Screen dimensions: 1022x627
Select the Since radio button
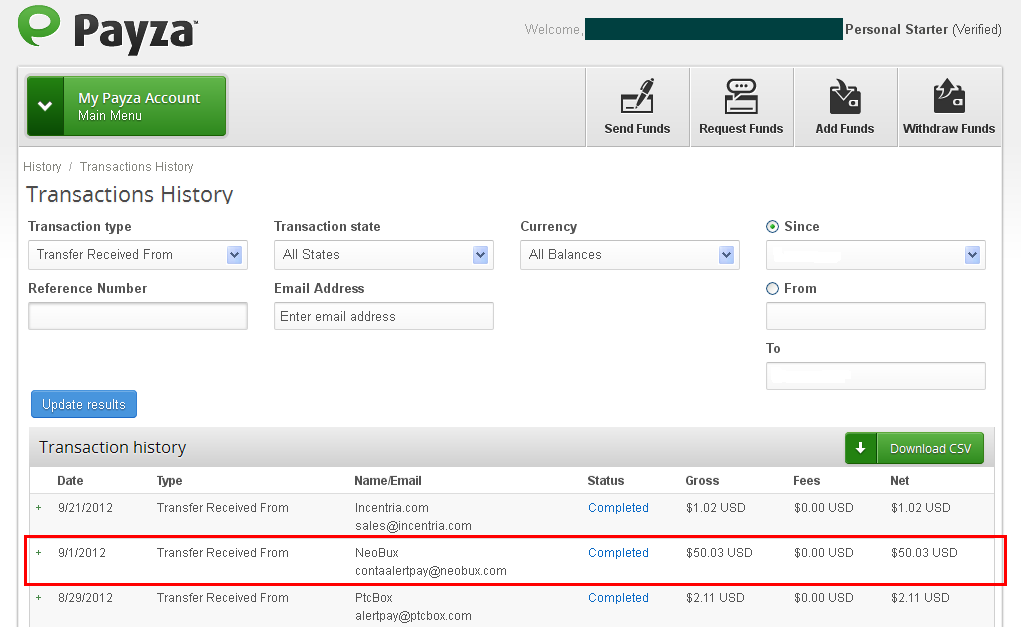point(772,227)
